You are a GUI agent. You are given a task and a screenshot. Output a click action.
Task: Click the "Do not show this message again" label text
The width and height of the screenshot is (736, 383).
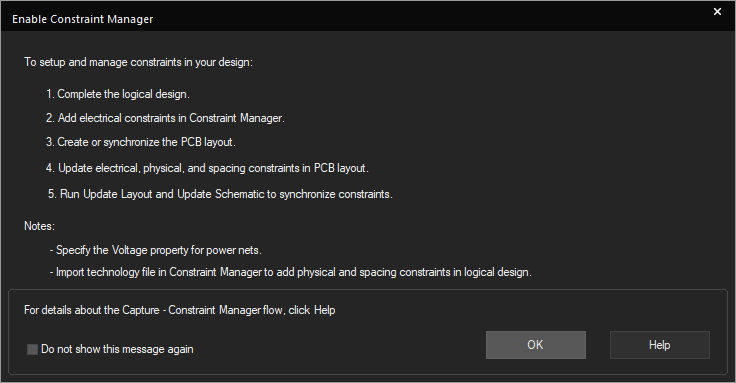tap(117, 349)
